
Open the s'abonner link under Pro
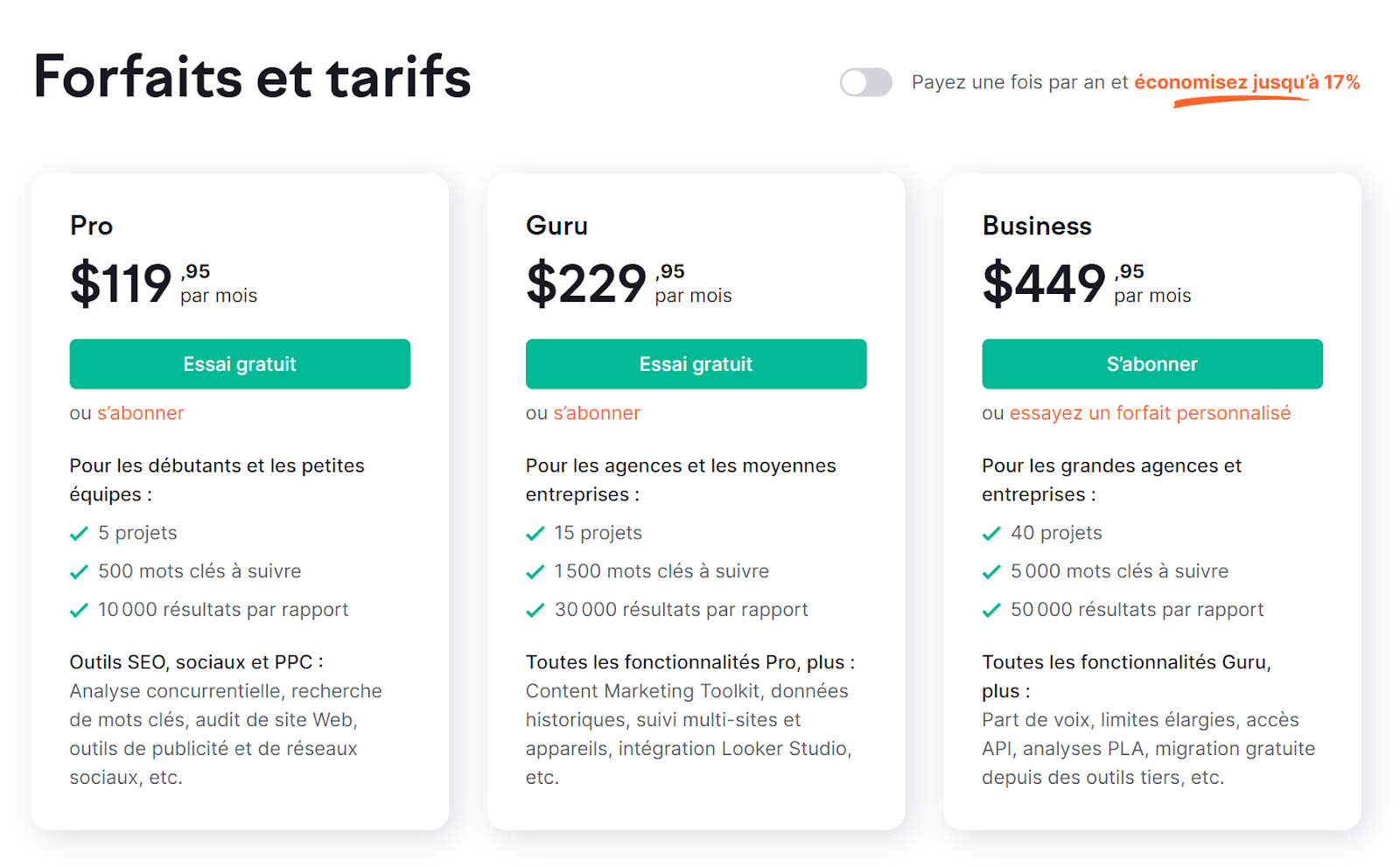pyautogui.click(x=141, y=413)
